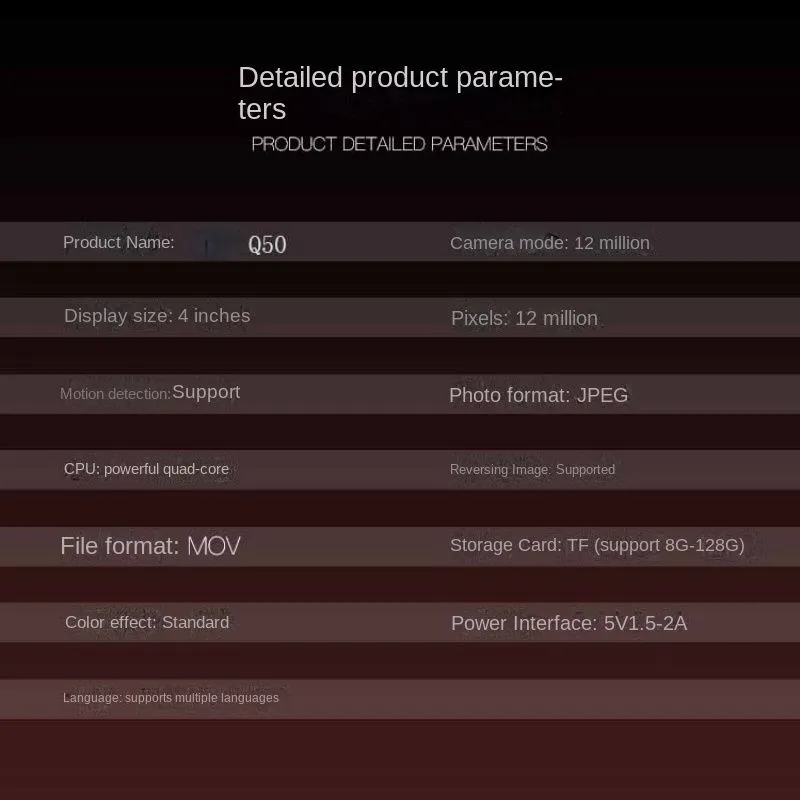Click the 'PRODUCT DETAILED PARAMETERS' subtitle
The width and height of the screenshot is (800, 800).
click(x=399, y=144)
